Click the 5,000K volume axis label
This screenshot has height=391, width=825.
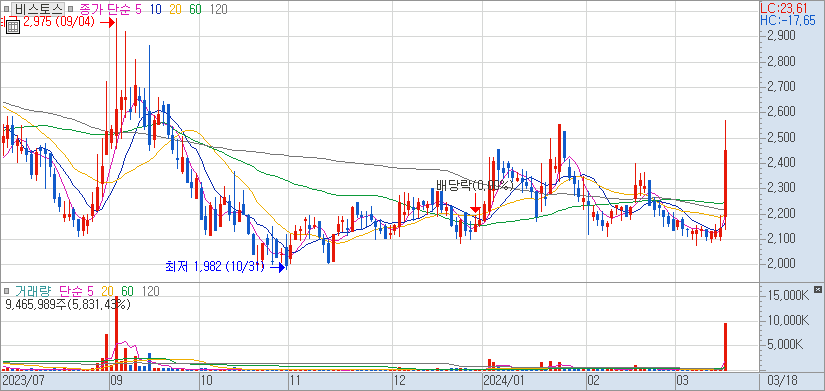(785, 346)
